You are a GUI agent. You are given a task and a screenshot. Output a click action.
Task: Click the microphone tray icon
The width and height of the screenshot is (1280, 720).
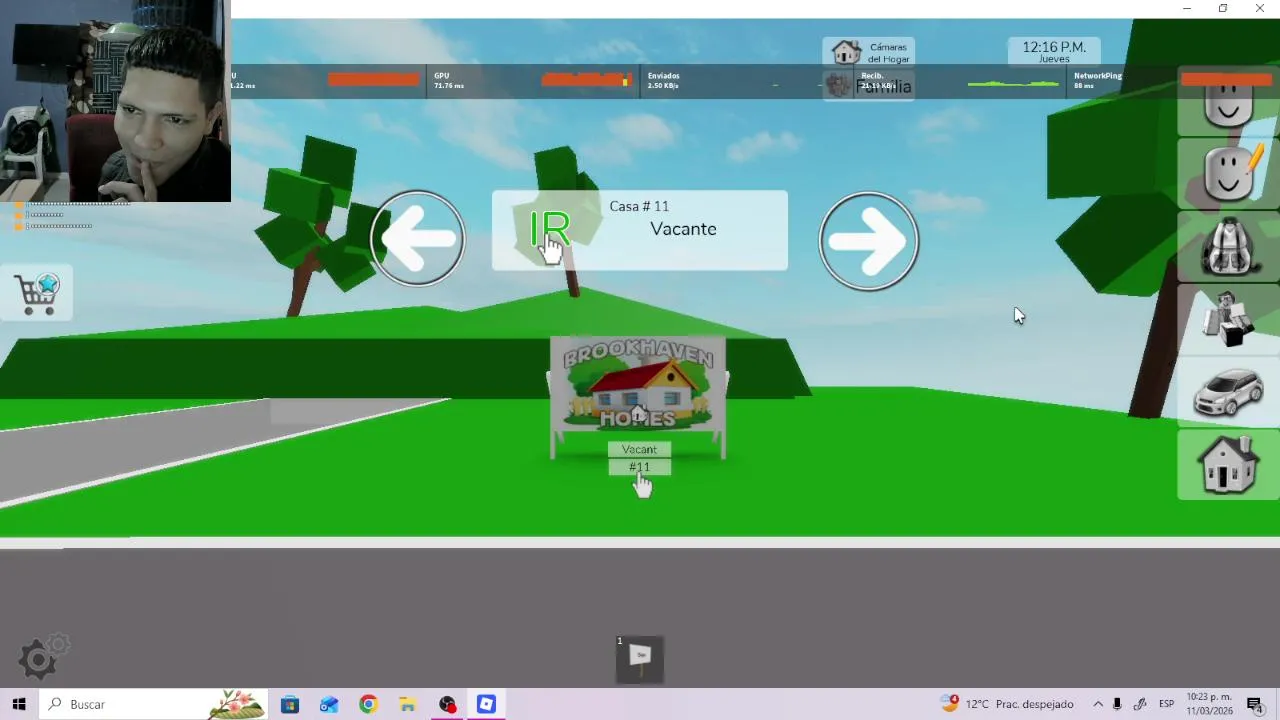click(x=1117, y=704)
